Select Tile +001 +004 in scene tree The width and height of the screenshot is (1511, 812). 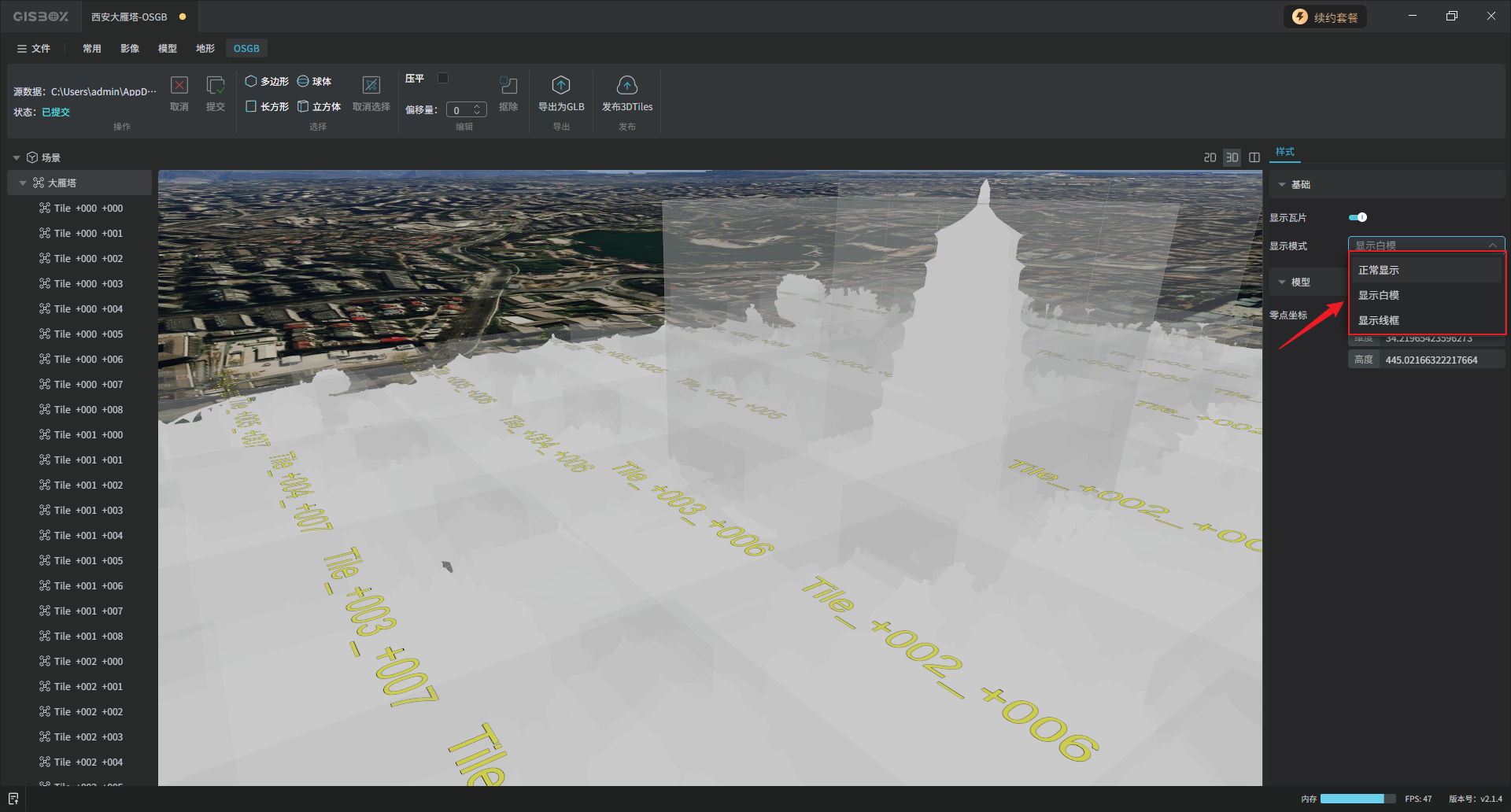(88, 536)
